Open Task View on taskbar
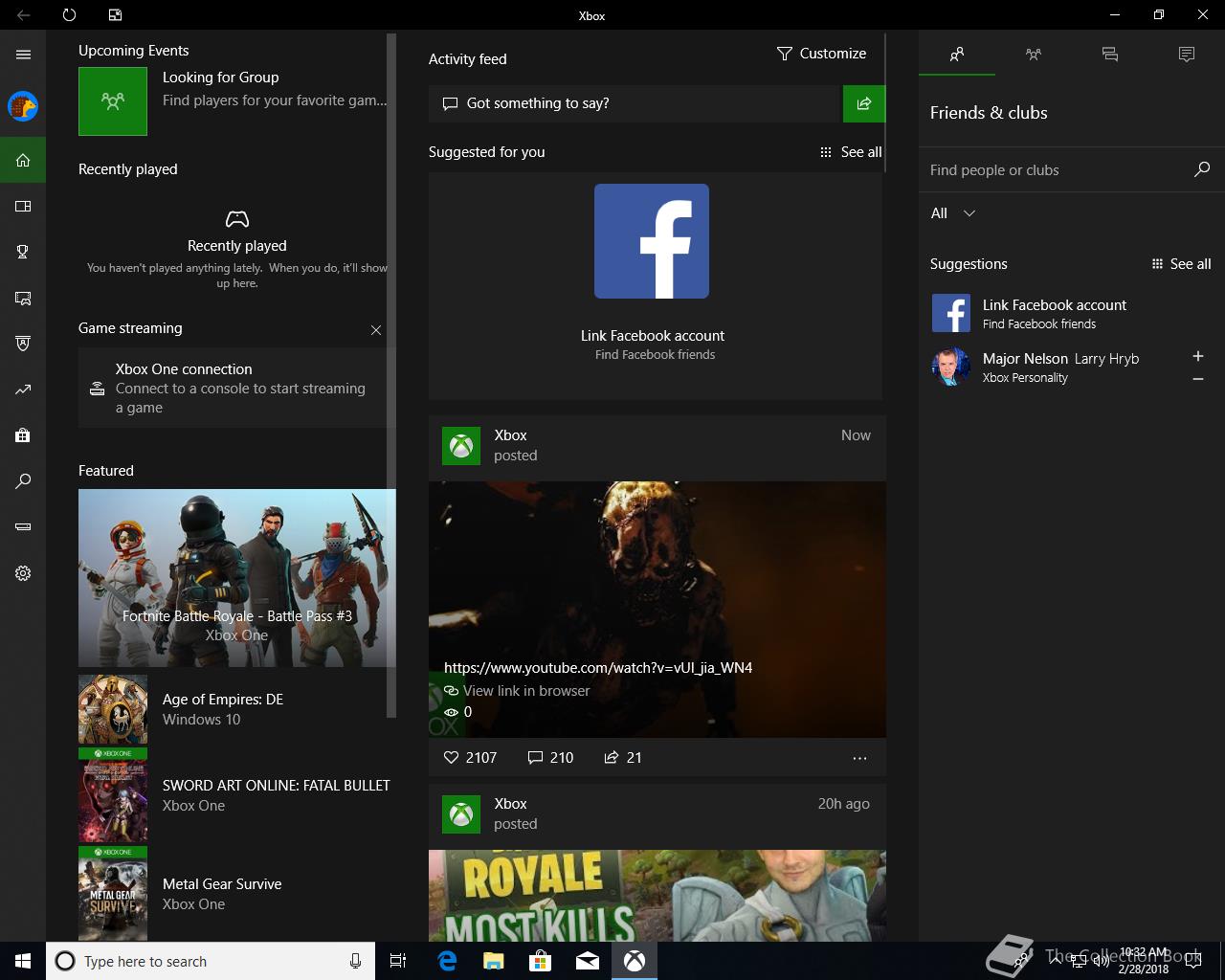1225x980 pixels. coord(398,961)
